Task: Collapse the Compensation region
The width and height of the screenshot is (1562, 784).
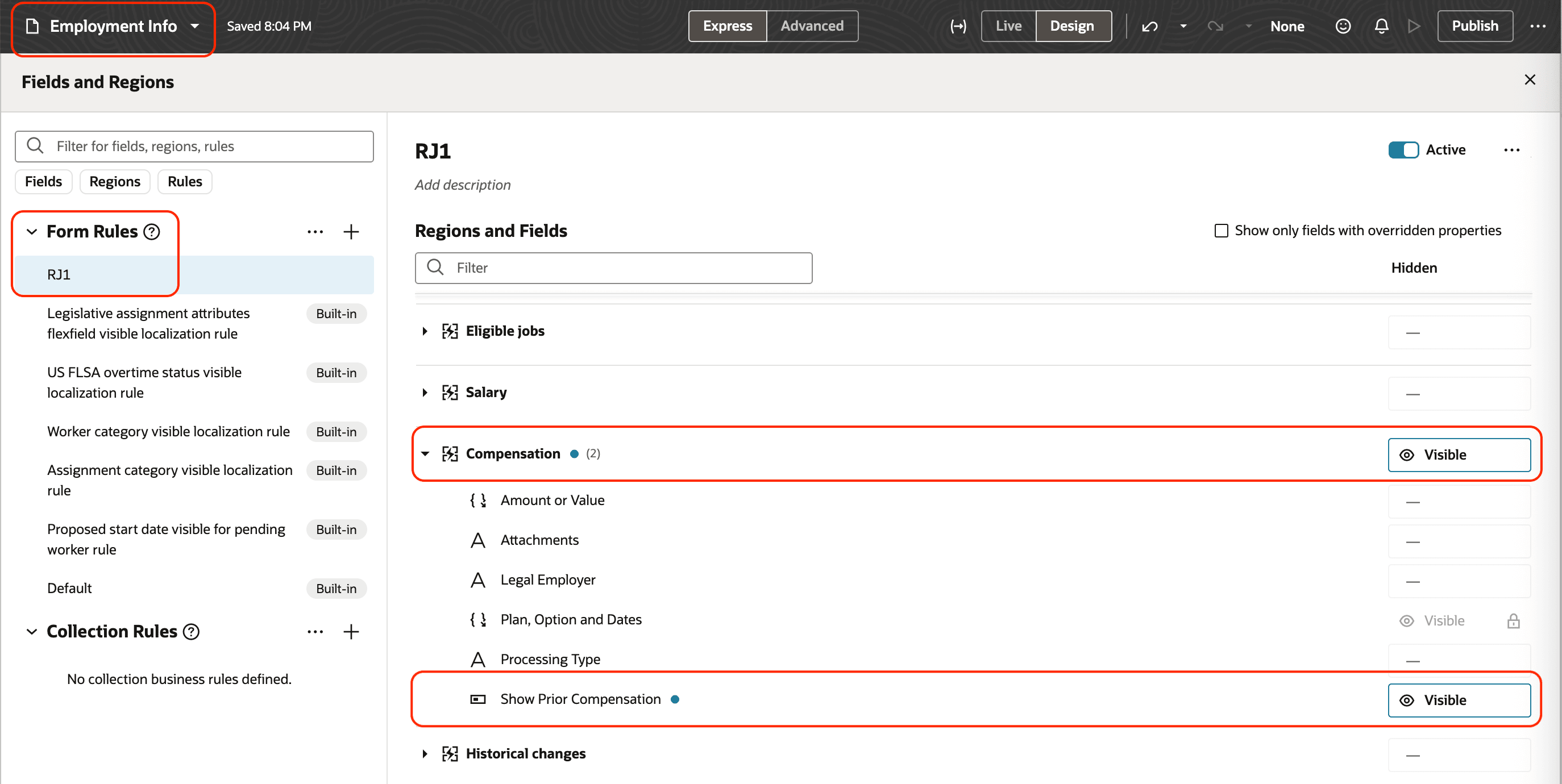Action: 425,454
